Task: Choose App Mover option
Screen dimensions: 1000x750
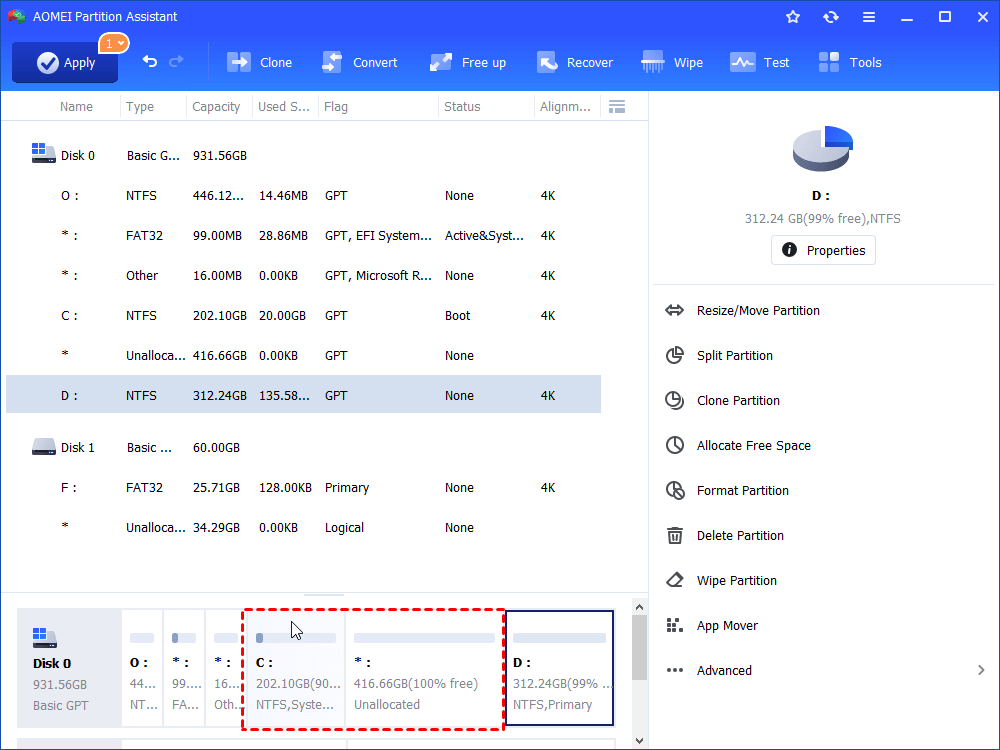Action: pos(726,625)
